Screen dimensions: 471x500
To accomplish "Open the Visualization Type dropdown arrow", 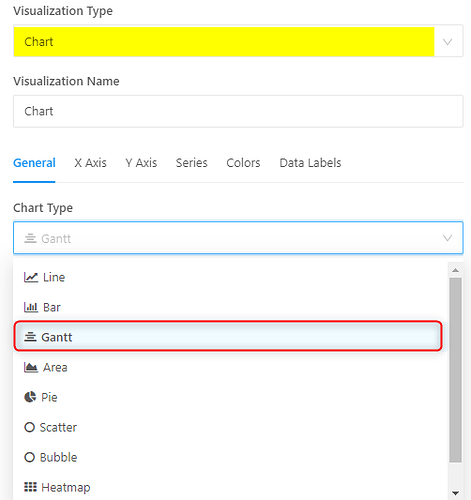I will pyautogui.click(x=447, y=42).
